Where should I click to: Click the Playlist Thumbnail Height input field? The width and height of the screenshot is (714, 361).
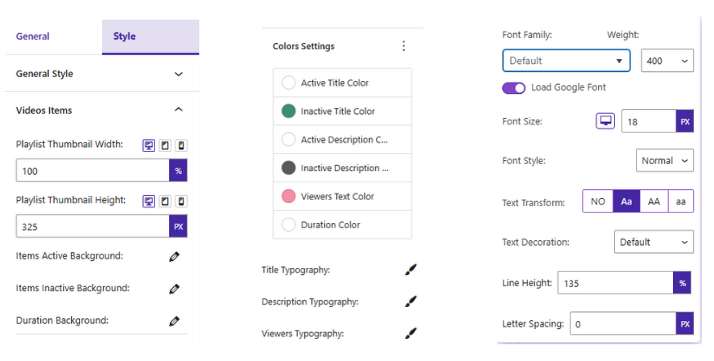[x=92, y=226]
